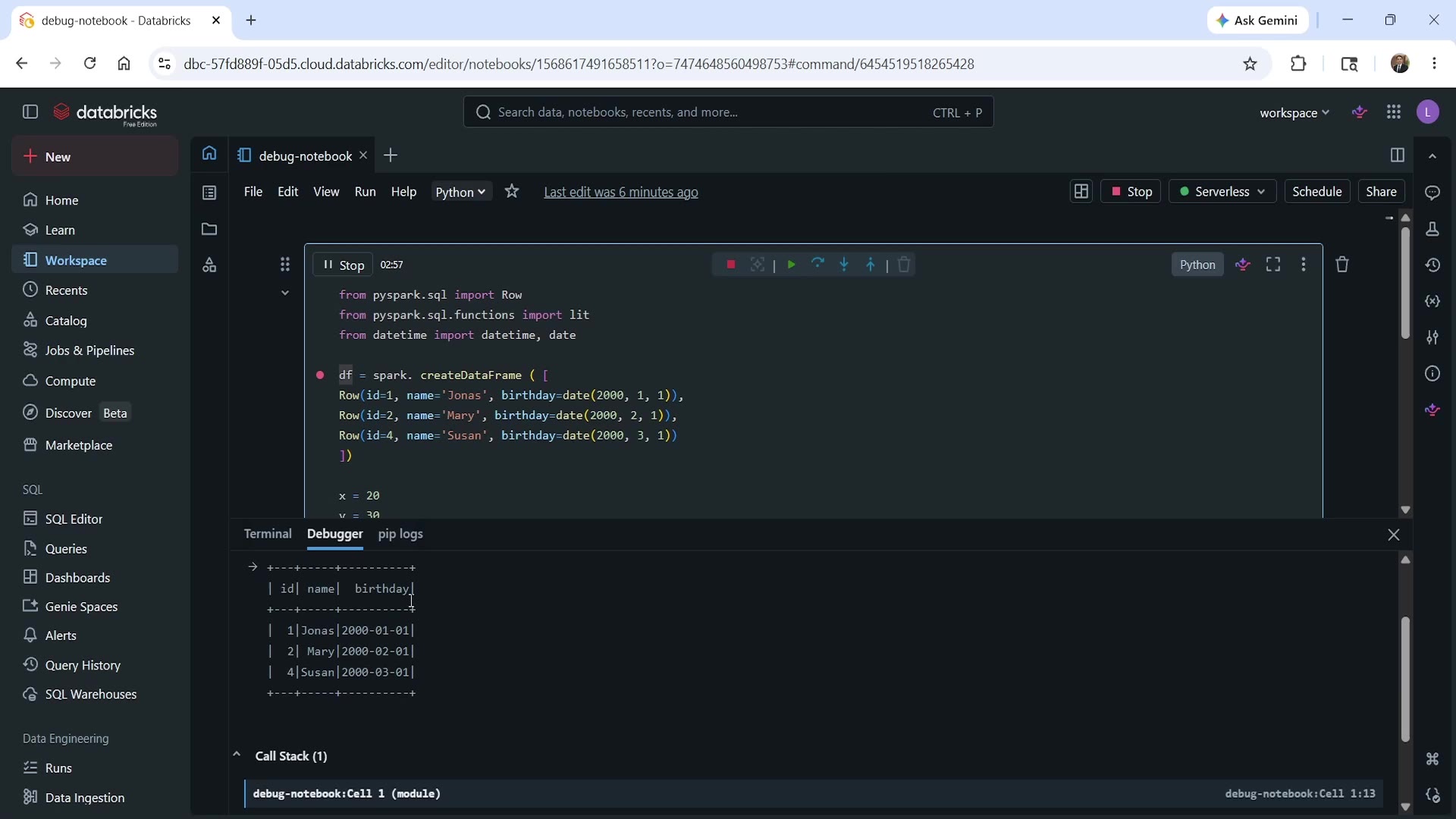This screenshot has width=1456, height=819.
Task: Collapse the Call Stack section
Action: 237,755
